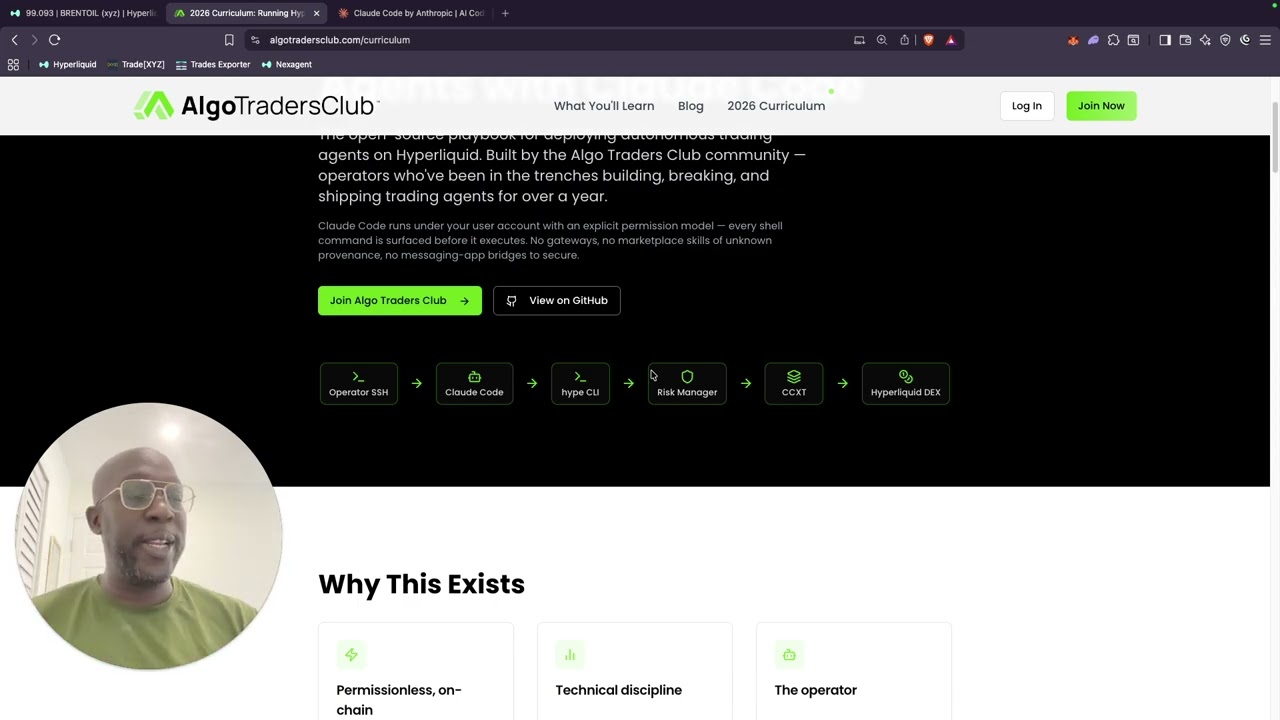
Task: Open the Nexagent bookmark
Action: [287, 64]
